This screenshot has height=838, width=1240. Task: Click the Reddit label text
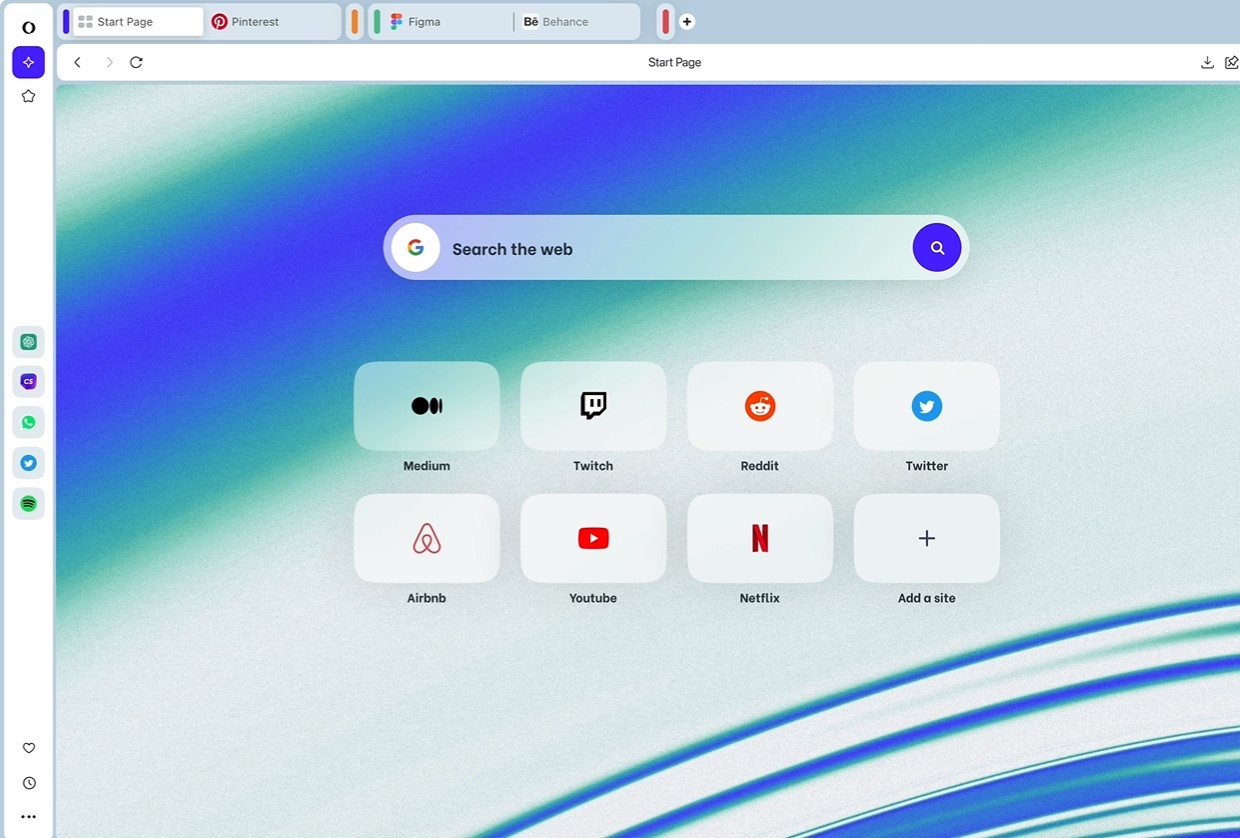pyautogui.click(x=760, y=466)
